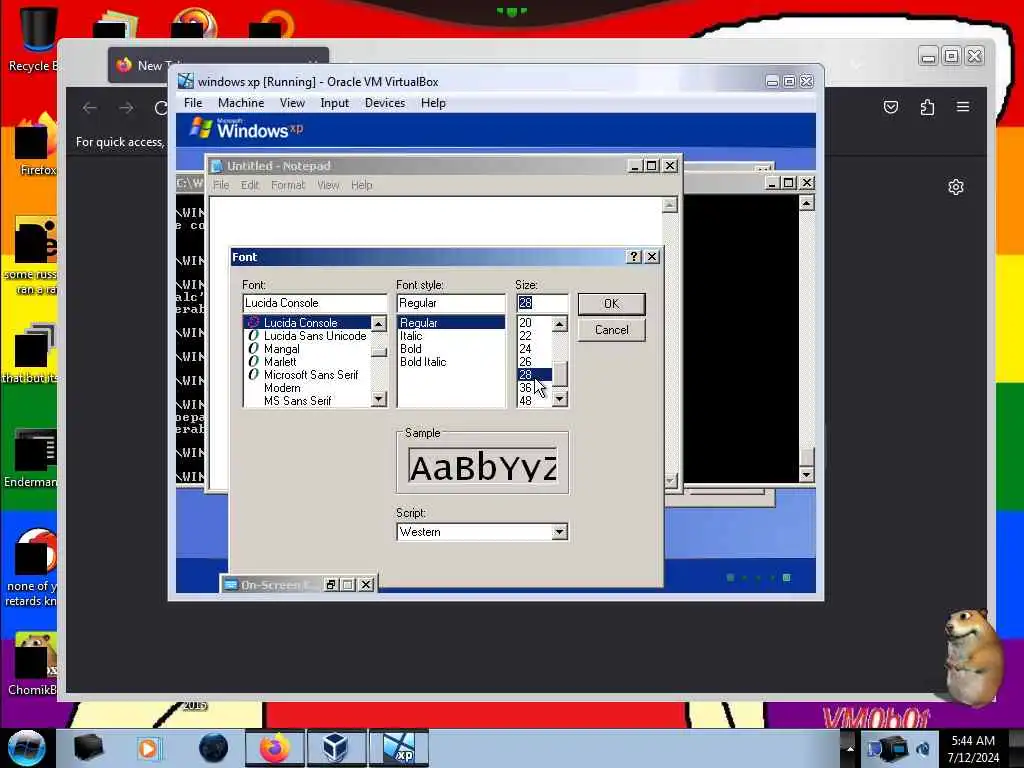Click Windows XP VM taskbar icon
This screenshot has height=768, width=1024.
point(399,748)
